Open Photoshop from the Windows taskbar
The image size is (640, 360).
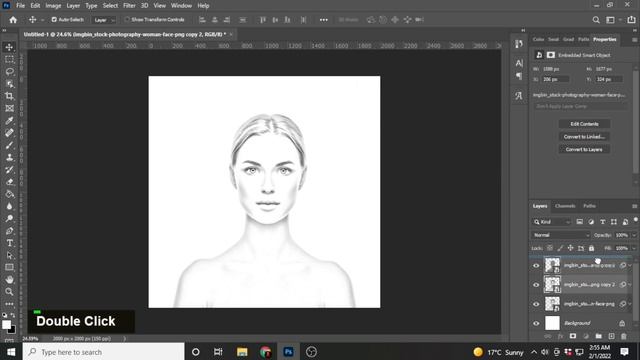point(289,352)
